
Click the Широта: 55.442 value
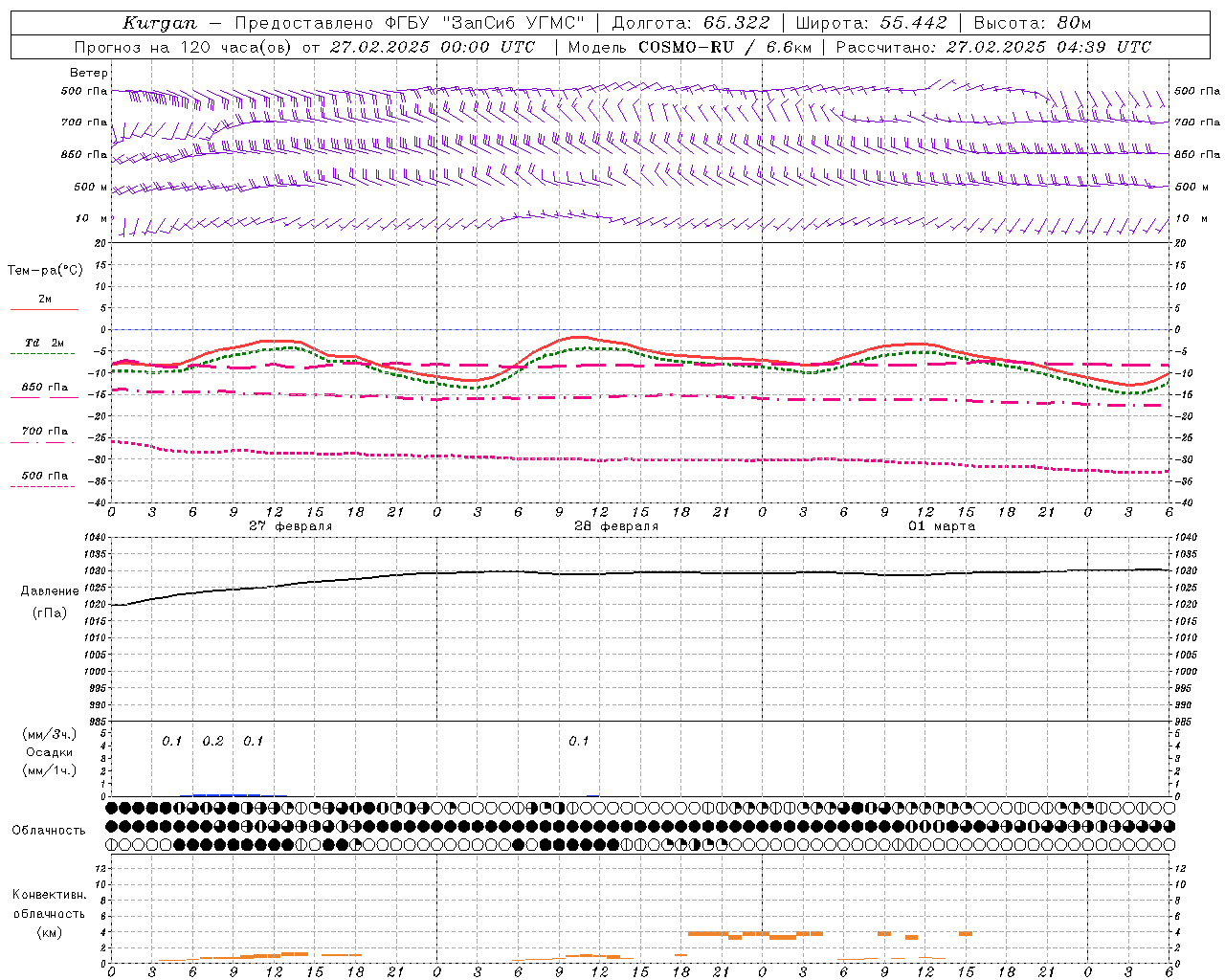[x=871, y=23]
